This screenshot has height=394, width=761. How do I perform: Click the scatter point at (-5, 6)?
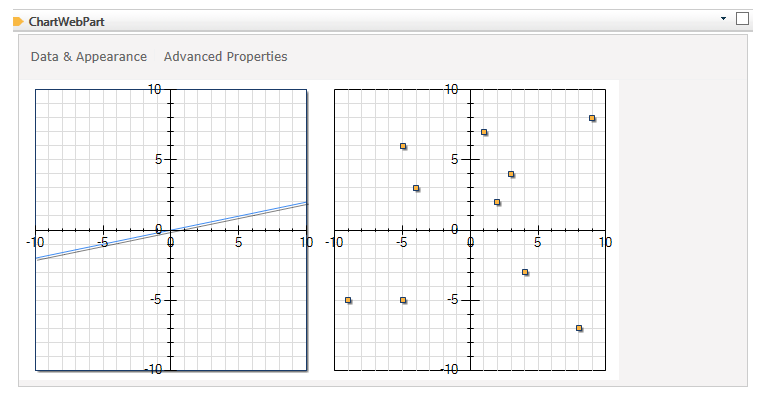pyautogui.click(x=403, y=146)
